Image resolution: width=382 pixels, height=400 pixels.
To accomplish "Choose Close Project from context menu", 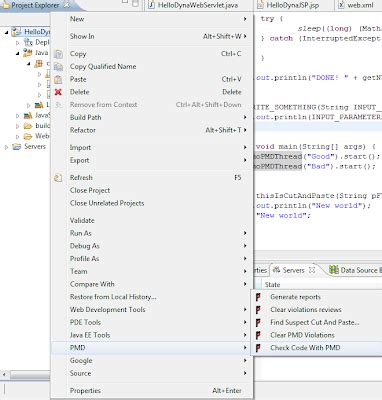I will pos(152,190).
